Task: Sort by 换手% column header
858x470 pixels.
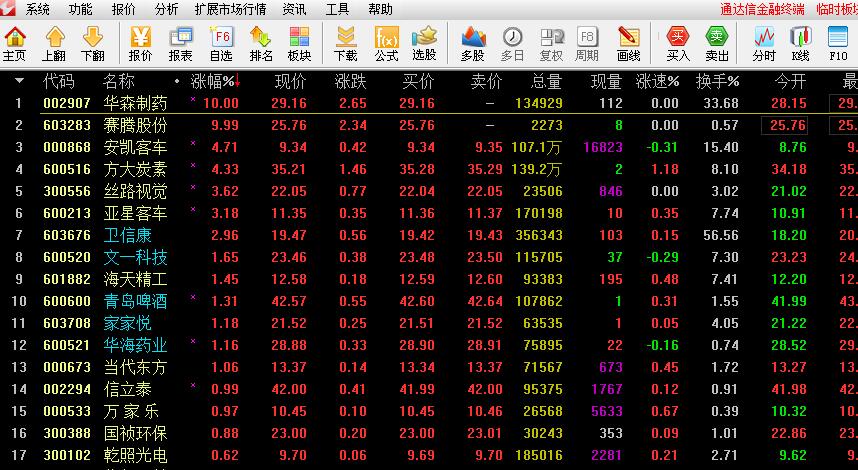Action: (717, 82)
